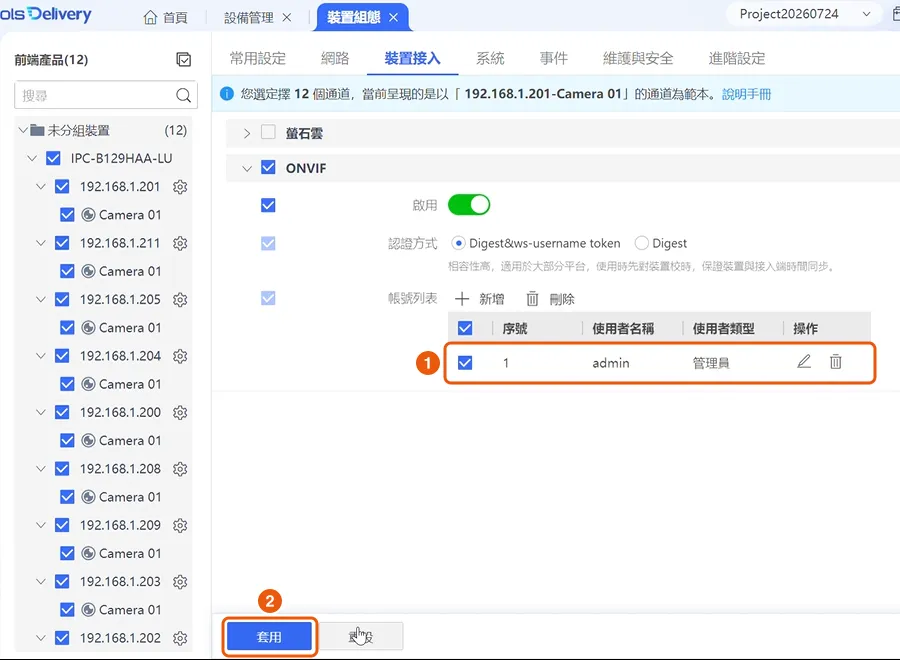
Task: Select the Digest radio option
Action: point(642,243)
